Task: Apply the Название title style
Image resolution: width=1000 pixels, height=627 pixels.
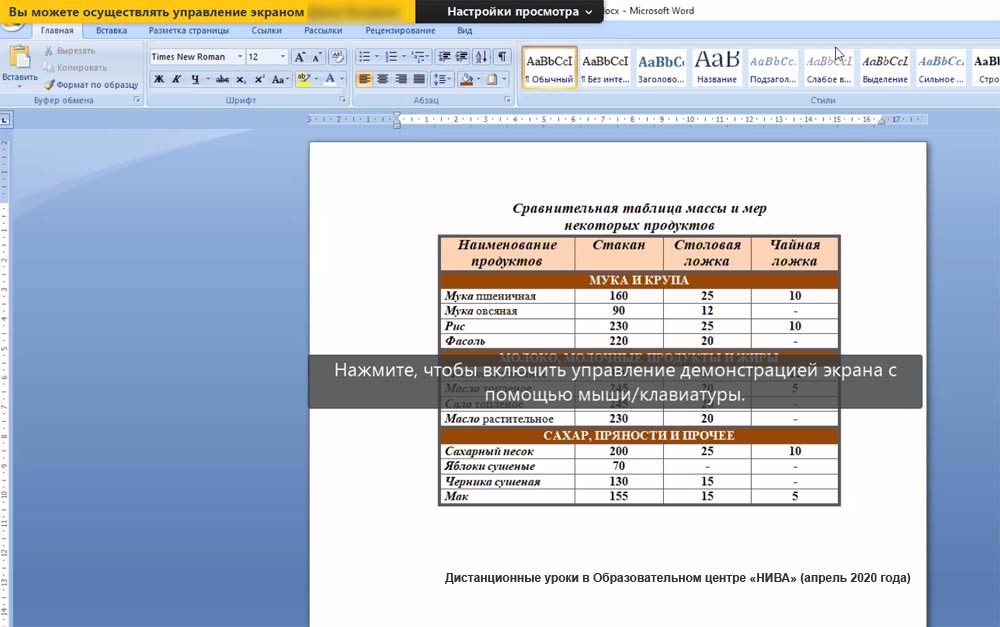Action: (x=717, y=68)
